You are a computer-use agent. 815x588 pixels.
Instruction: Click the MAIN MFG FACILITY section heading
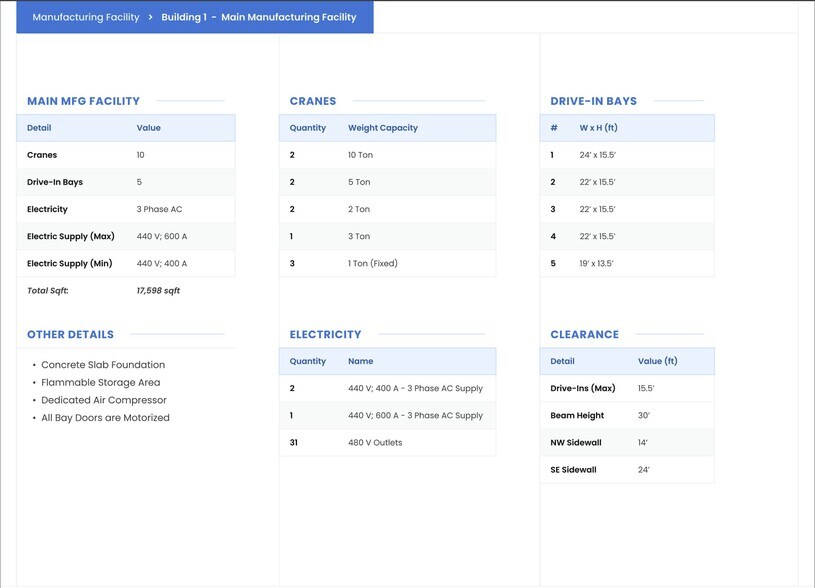pos(83,101)
